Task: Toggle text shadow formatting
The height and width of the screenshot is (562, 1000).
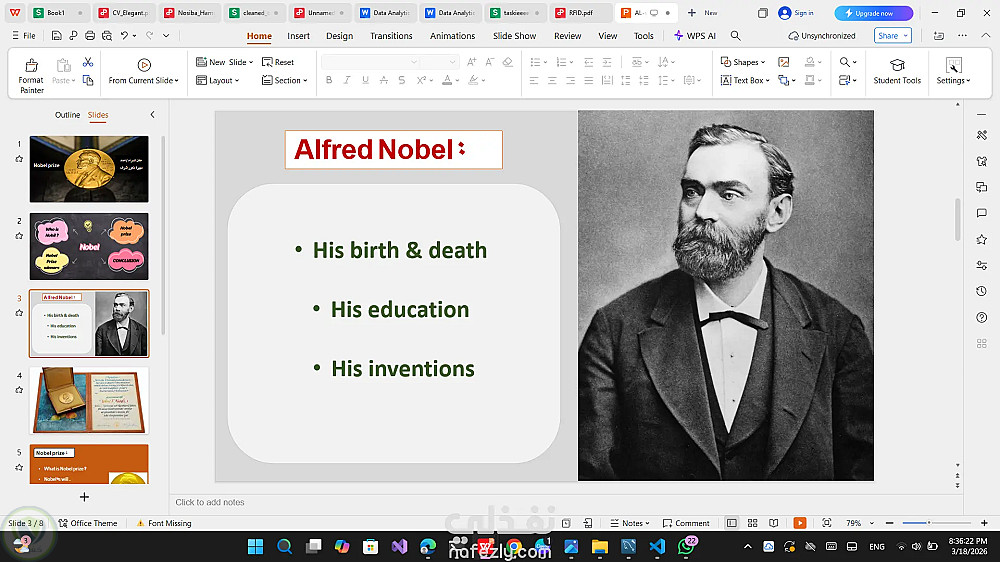Action: (401, 80)
